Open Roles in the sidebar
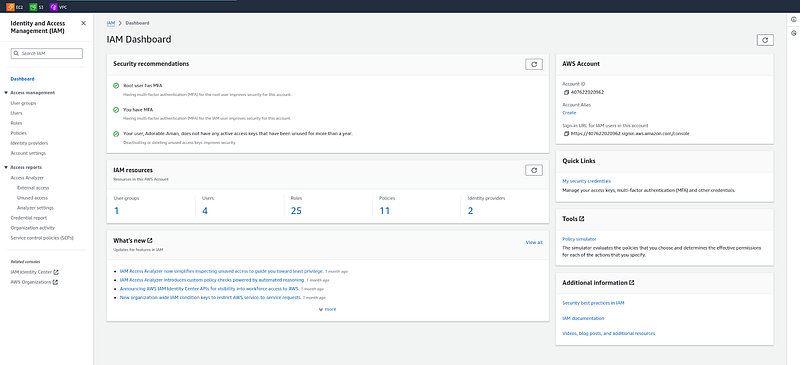The image size is (800, 365). click(16, 123)
